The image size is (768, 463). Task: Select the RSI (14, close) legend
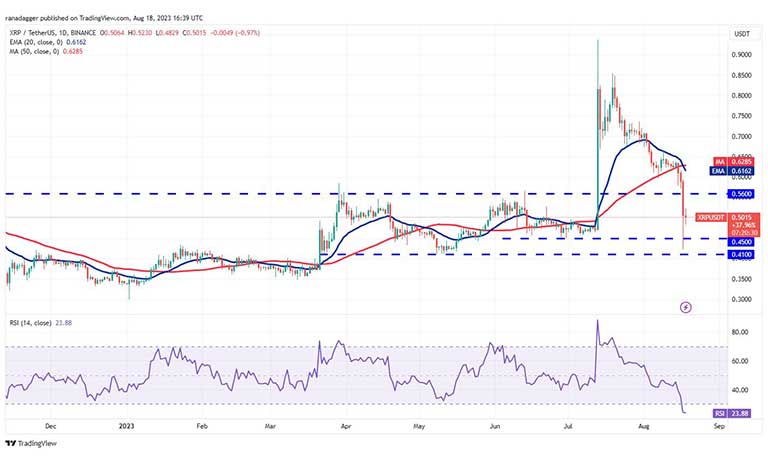[x=41, y=323]
